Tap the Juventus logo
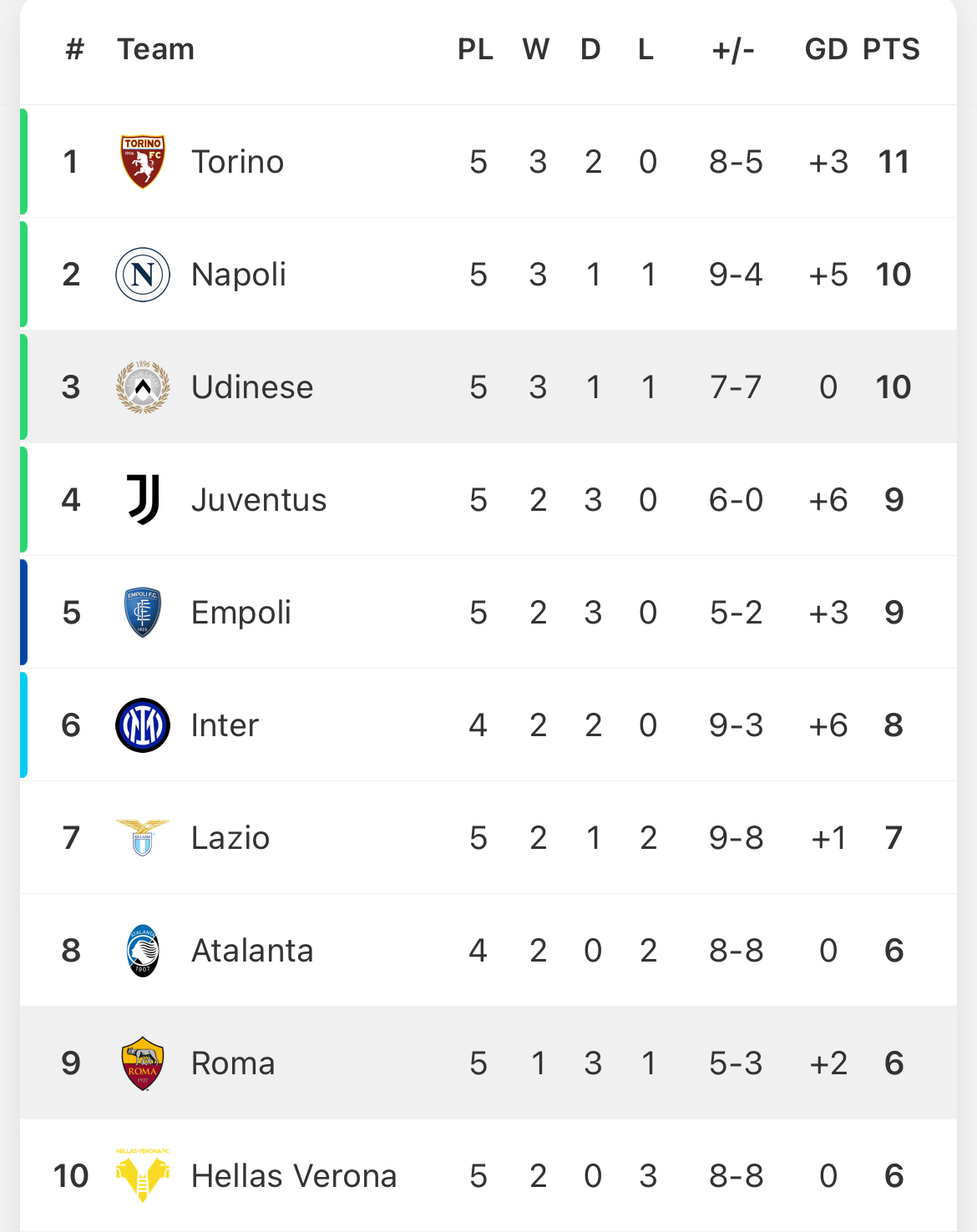This screenshot has height=1232, width=977. 143,499
